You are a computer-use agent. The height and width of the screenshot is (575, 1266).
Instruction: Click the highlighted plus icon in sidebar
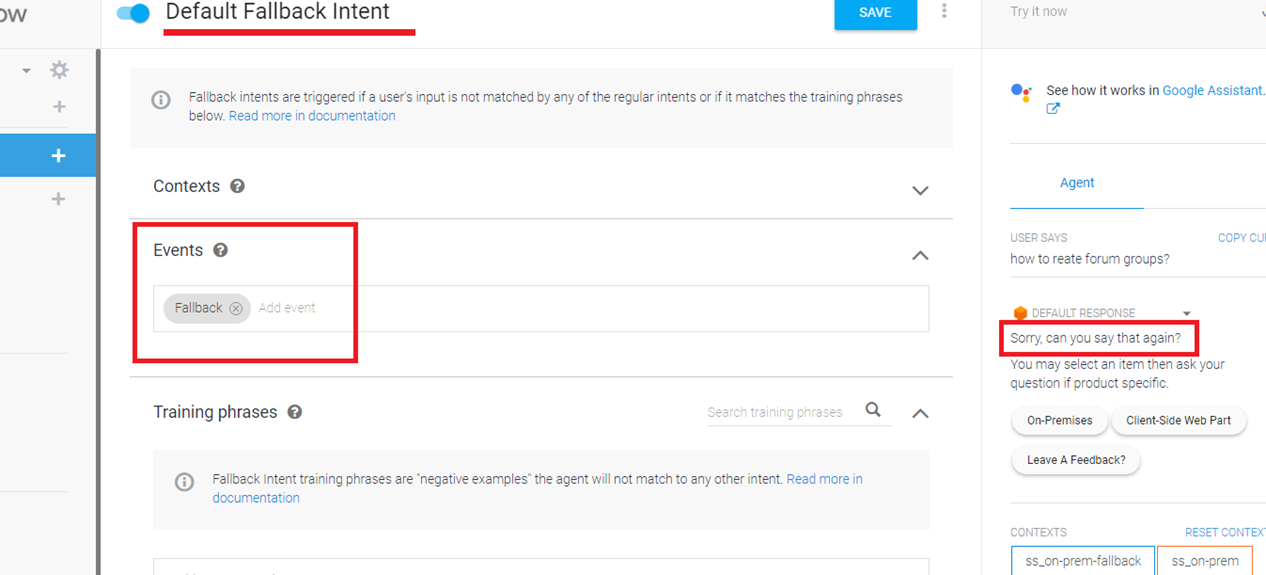[58, 156]
